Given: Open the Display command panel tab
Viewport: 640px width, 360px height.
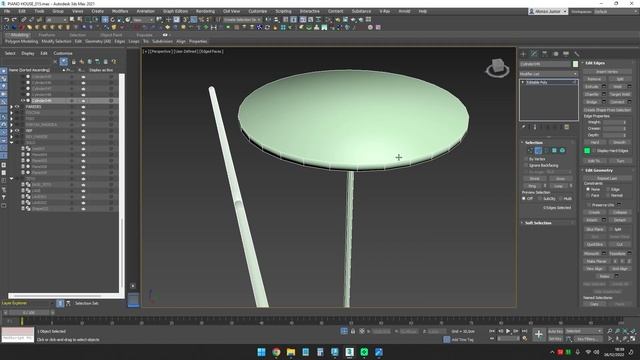Looking at the screenshot, I should (566, 53).
